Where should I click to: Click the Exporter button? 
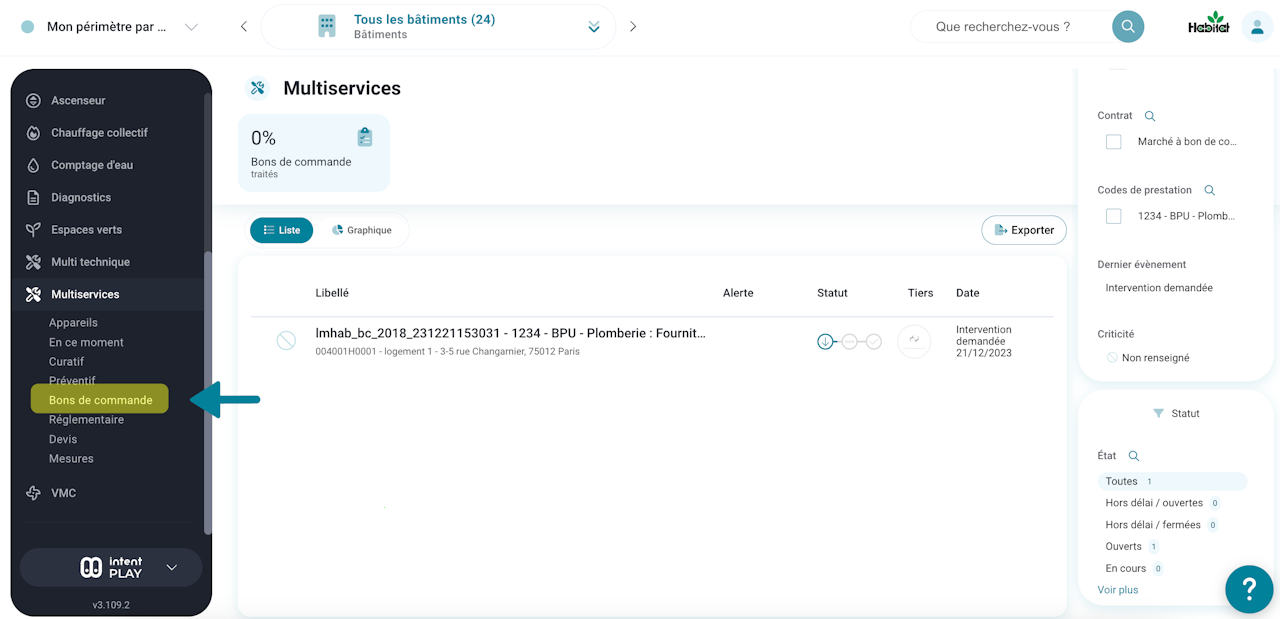[1024, 230]
